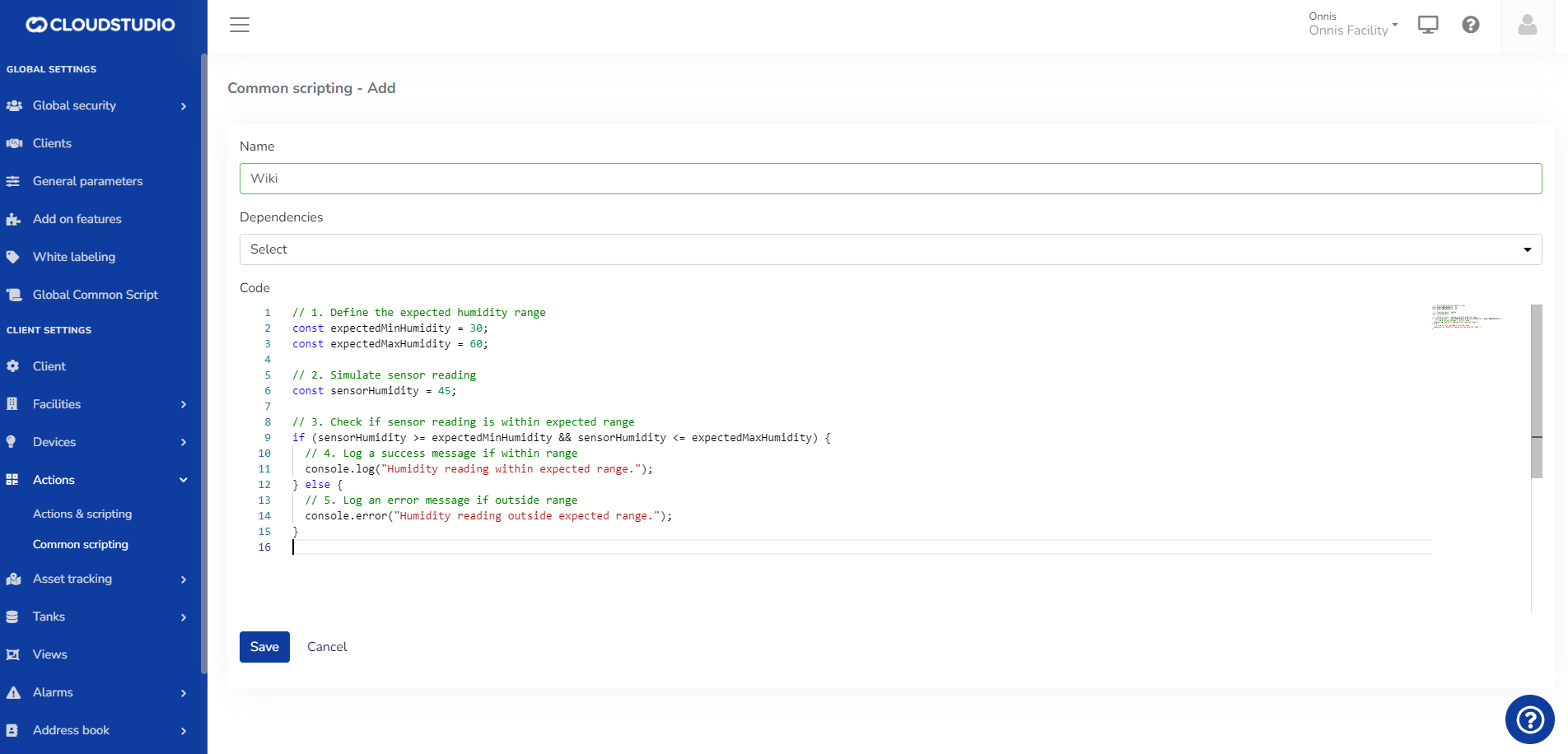Go to Actions & scripting
The image size is (1568, 754).
(82, 514)
